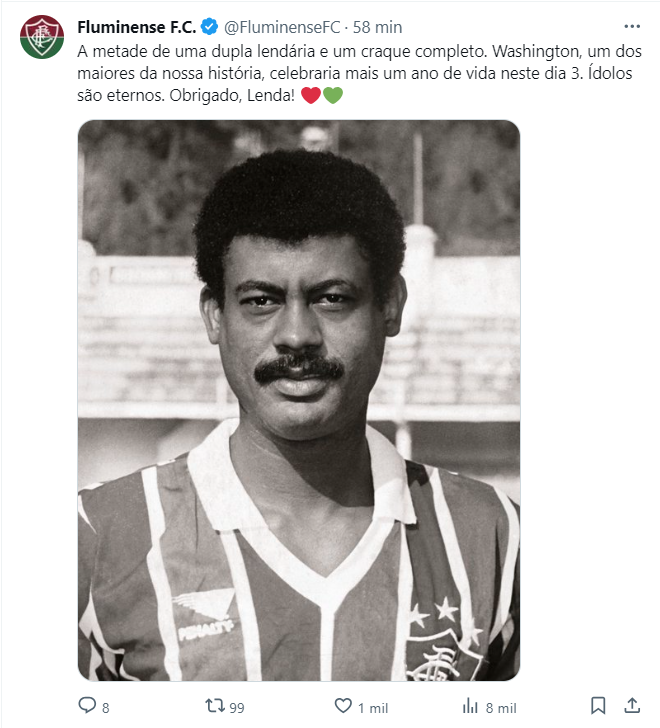Open the @FluminenseFC handle link
The image size is (660, 728).
(x=282, y=27)
